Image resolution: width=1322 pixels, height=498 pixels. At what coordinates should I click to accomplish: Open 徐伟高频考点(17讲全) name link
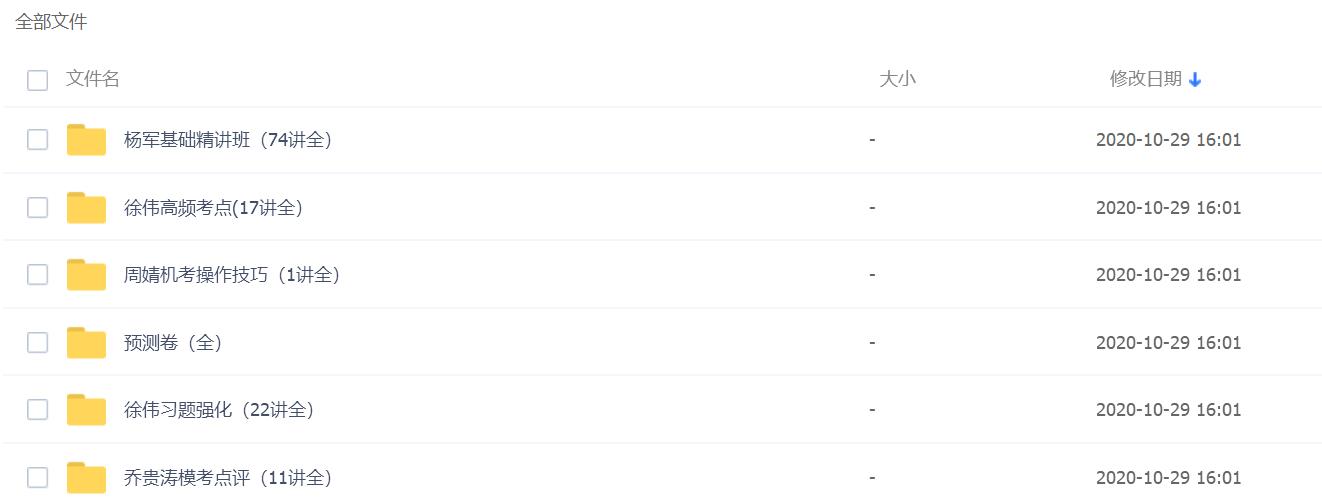213,208
